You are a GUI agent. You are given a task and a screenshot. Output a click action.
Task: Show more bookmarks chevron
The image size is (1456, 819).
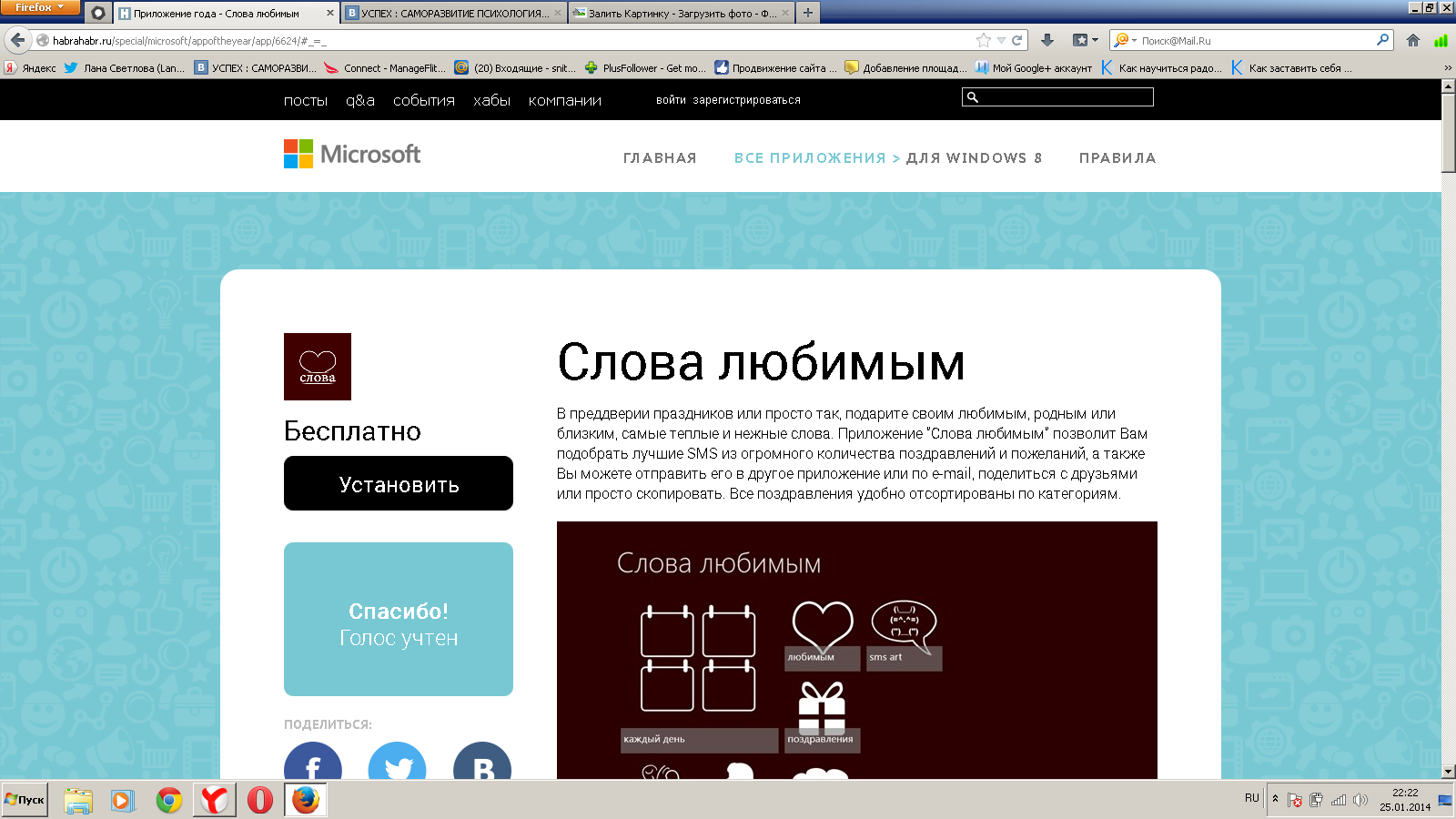(1448, 68)
